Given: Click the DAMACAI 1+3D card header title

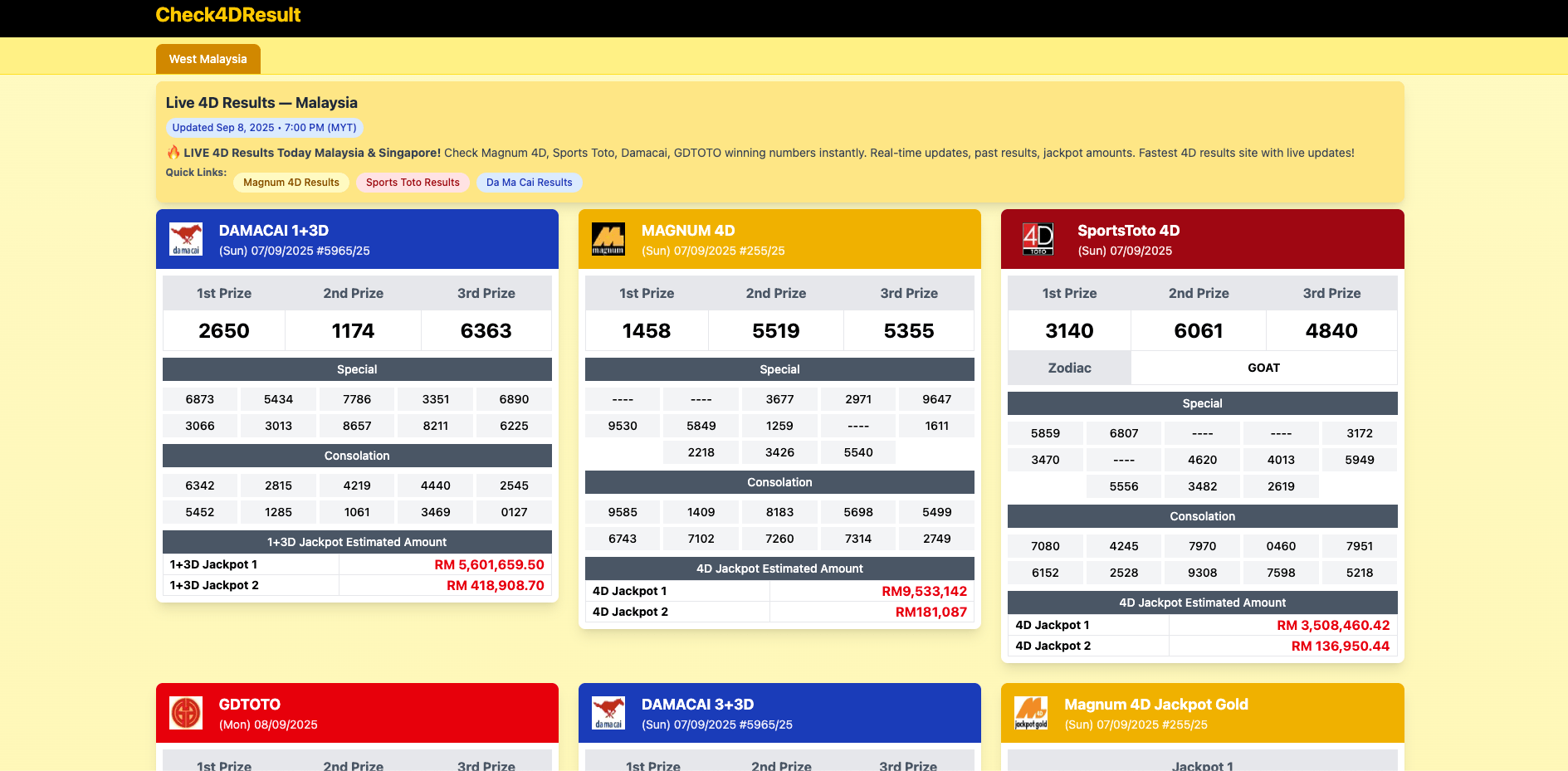Looking at the screenshot, I should [x=274, y=231].
